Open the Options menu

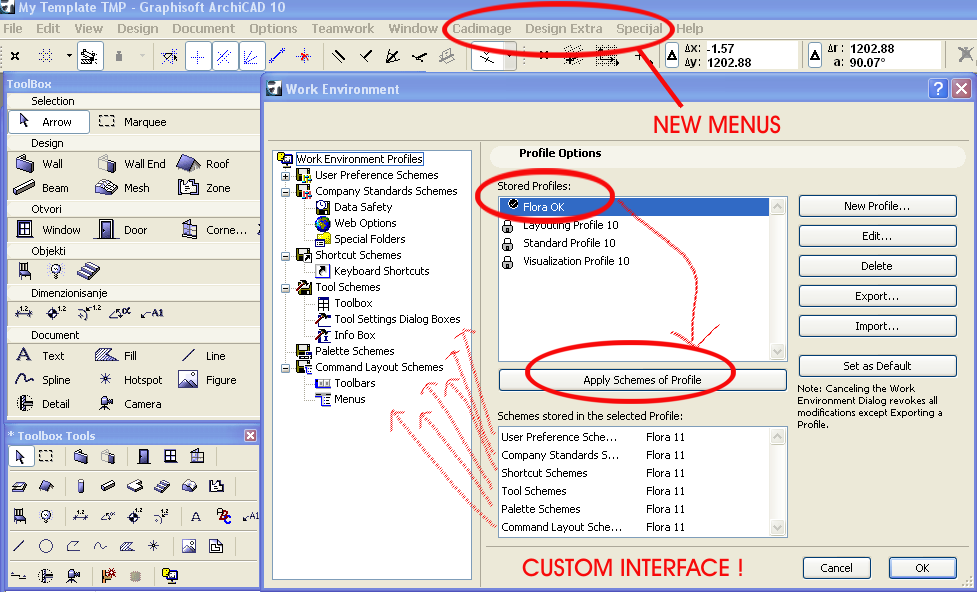click(274, 29)
